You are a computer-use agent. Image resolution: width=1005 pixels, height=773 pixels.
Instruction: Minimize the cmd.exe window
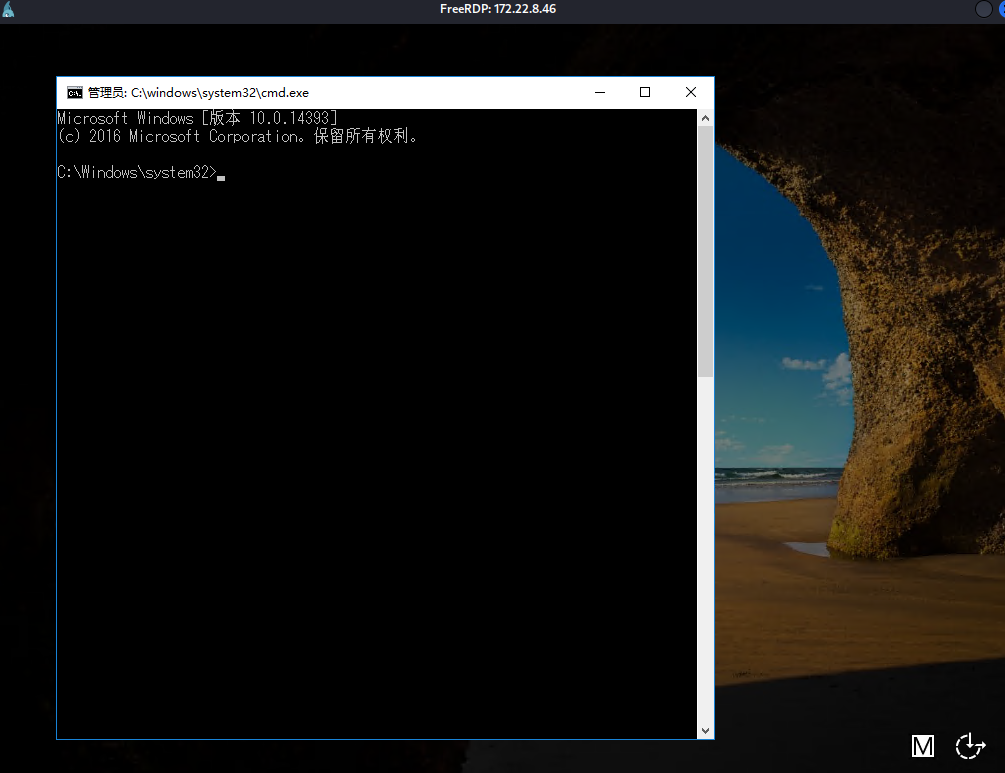pos(600,93)
